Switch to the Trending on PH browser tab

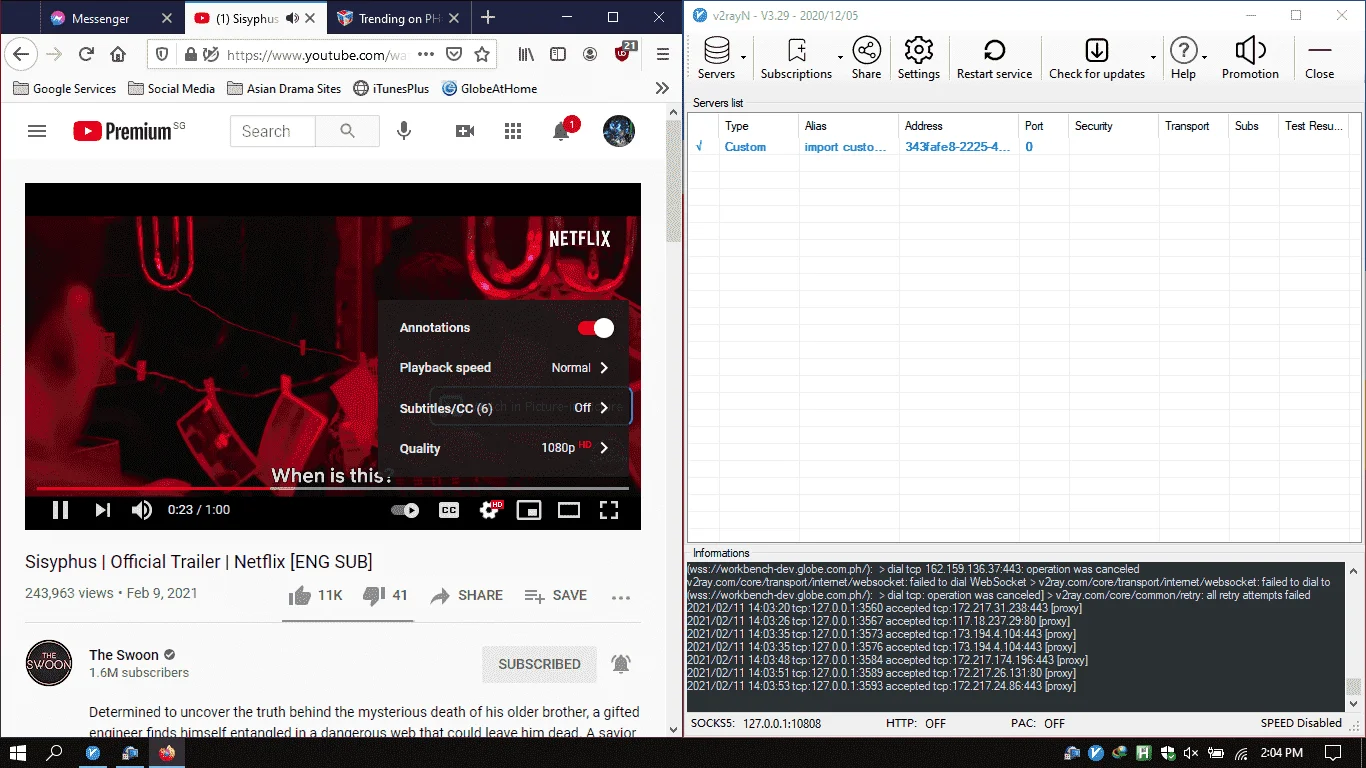point(399,18)
